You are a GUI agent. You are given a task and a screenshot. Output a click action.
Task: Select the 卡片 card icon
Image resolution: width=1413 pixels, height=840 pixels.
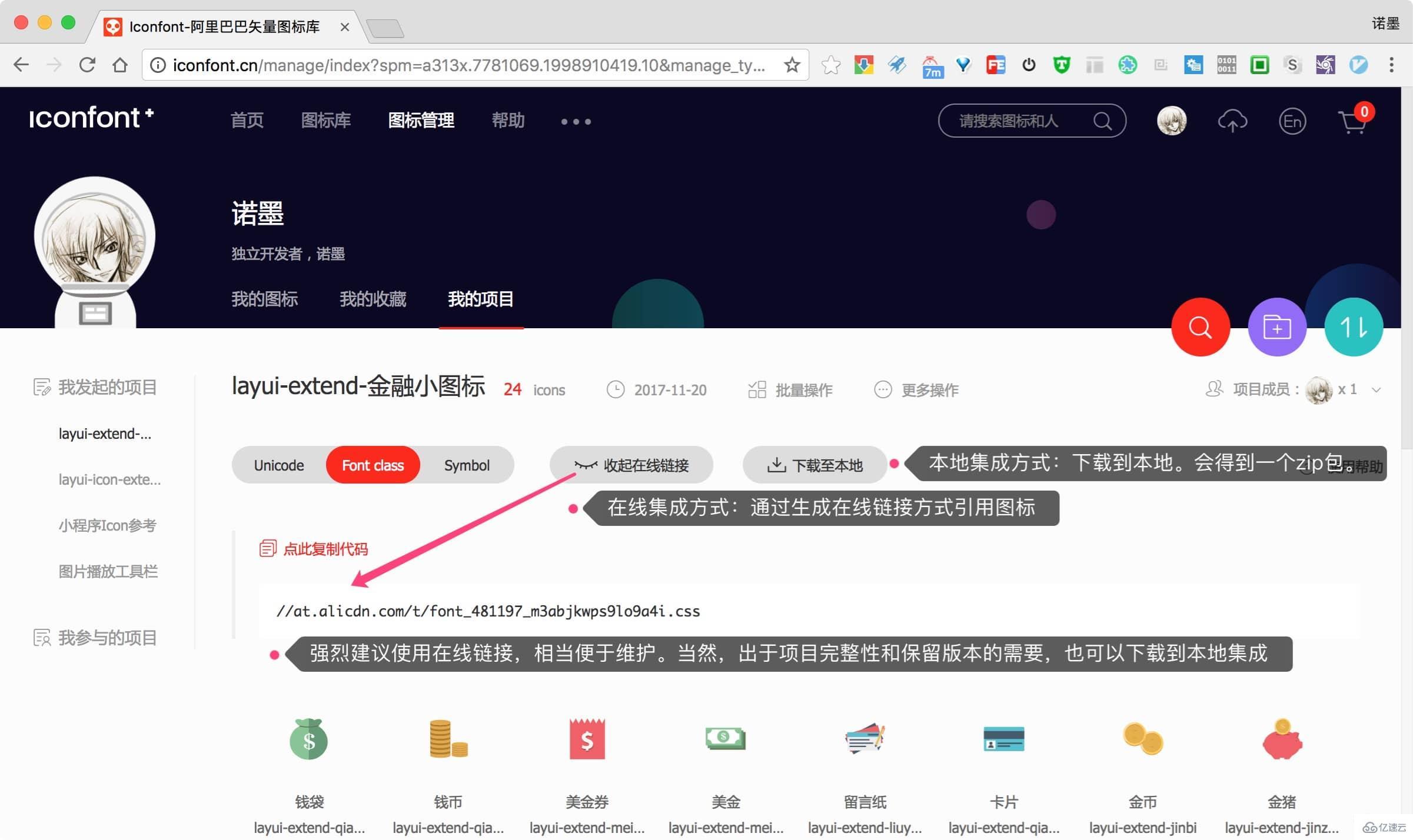(x=1004, y=739)
